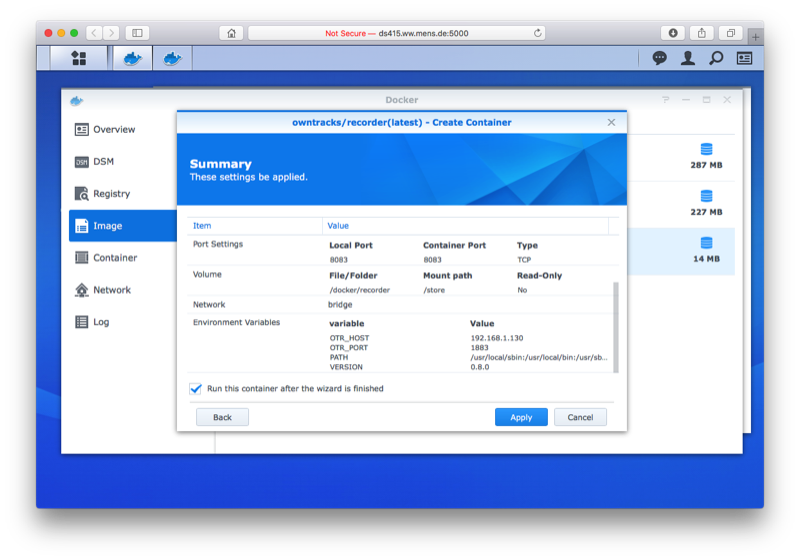Click OTR_HOST variable name
The height and width of the screenshot is (560, 800).
pyautogui.click(x=349, y=338)
